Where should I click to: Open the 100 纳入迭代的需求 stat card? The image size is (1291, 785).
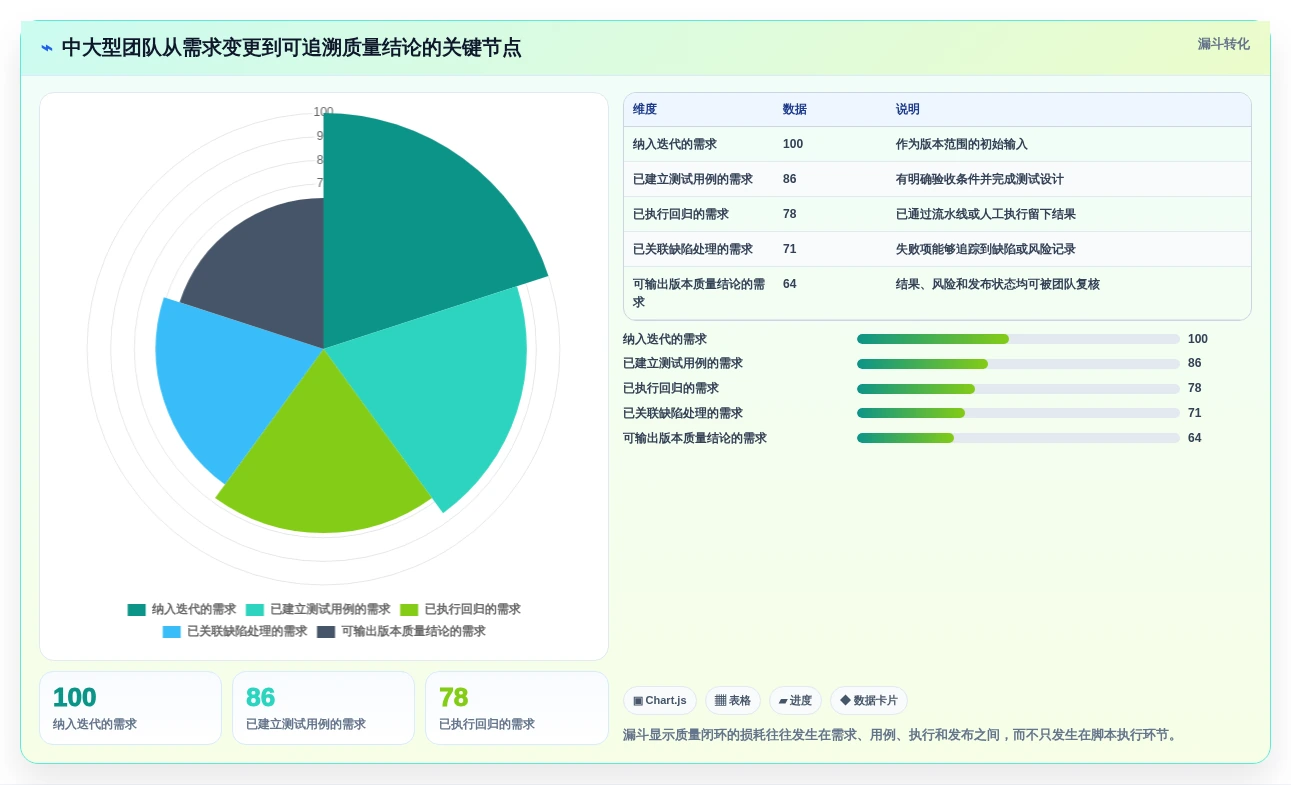tap(130, 708)
